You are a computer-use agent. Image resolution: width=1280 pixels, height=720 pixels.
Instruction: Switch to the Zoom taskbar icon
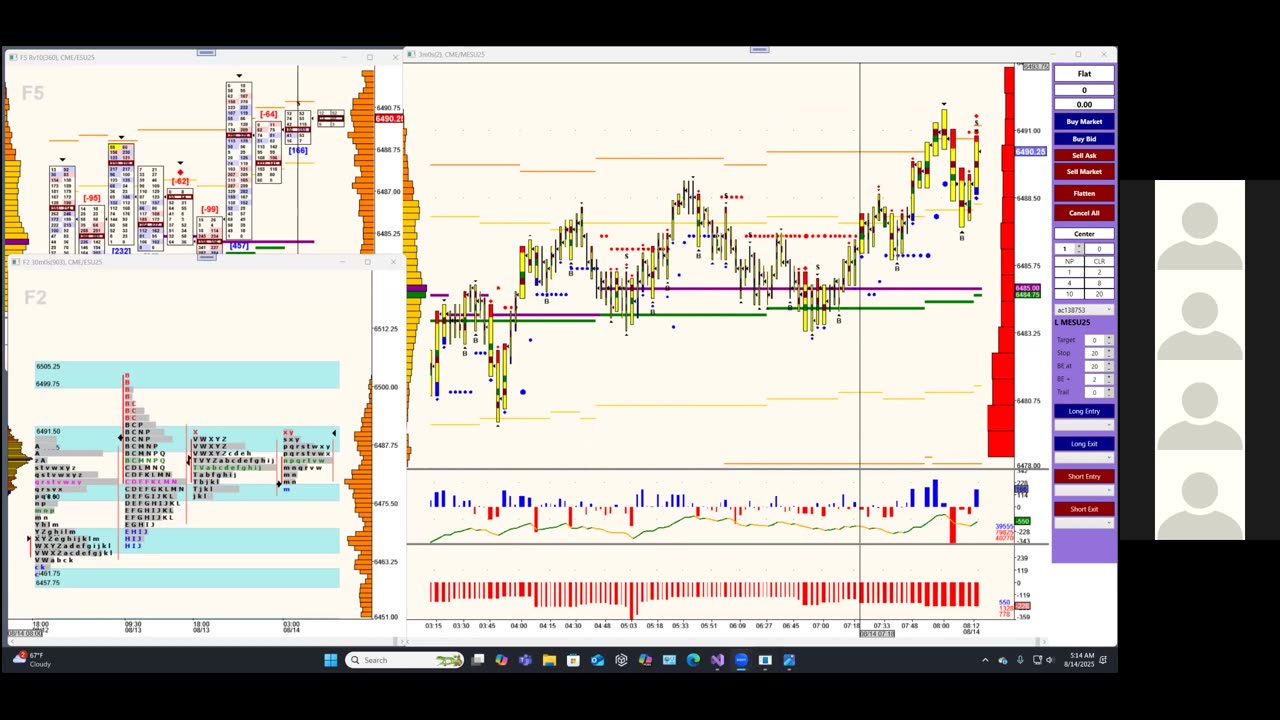point(741,660)
